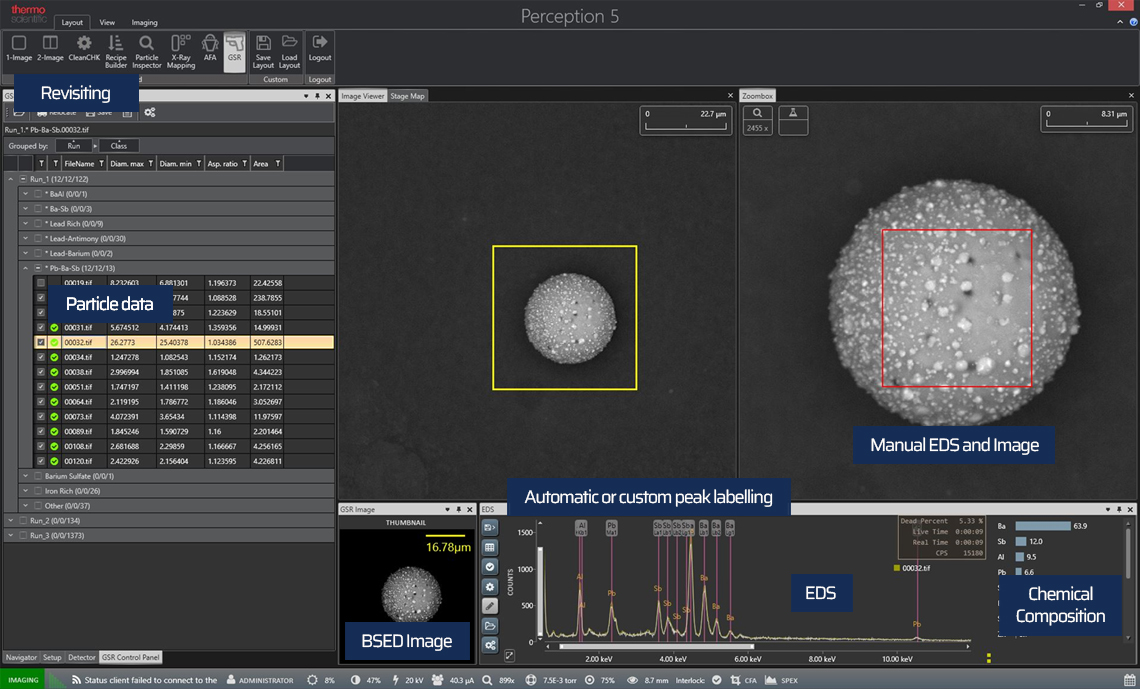Open X-Ray Mapping
Viewport: 1140px width, 689px height.
181,52
